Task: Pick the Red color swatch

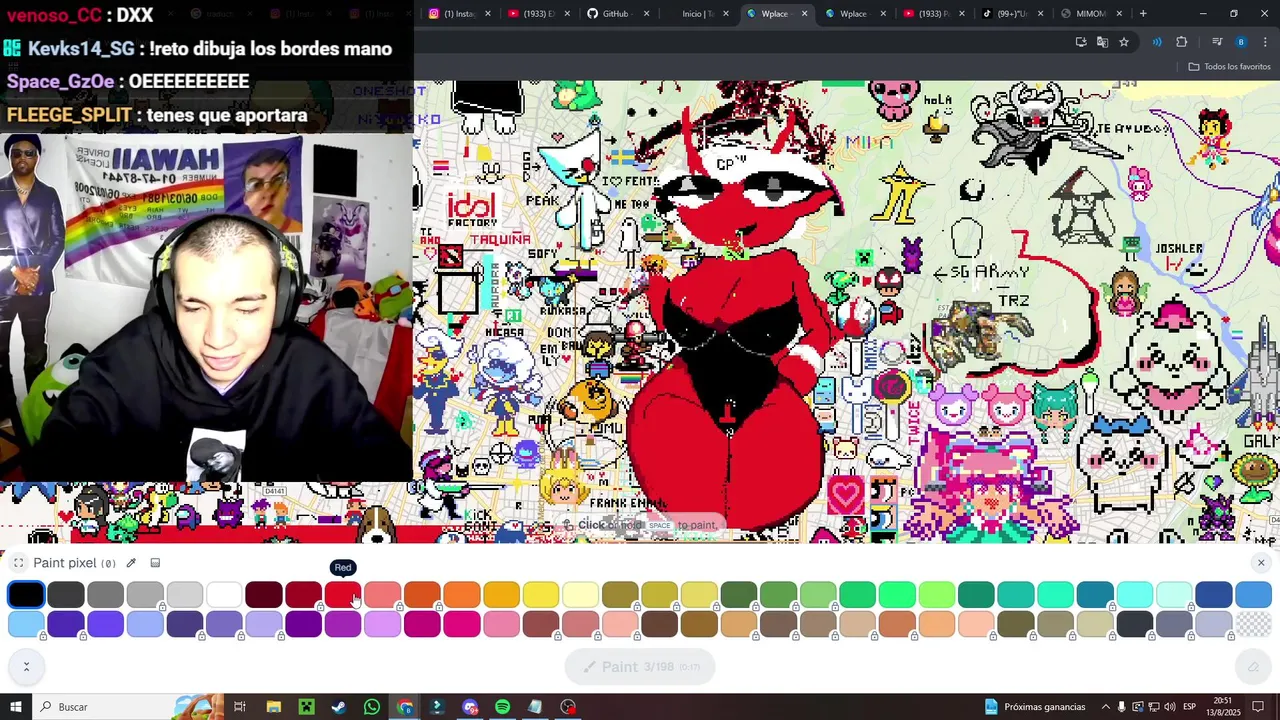Action: click(x=342, y=595)
